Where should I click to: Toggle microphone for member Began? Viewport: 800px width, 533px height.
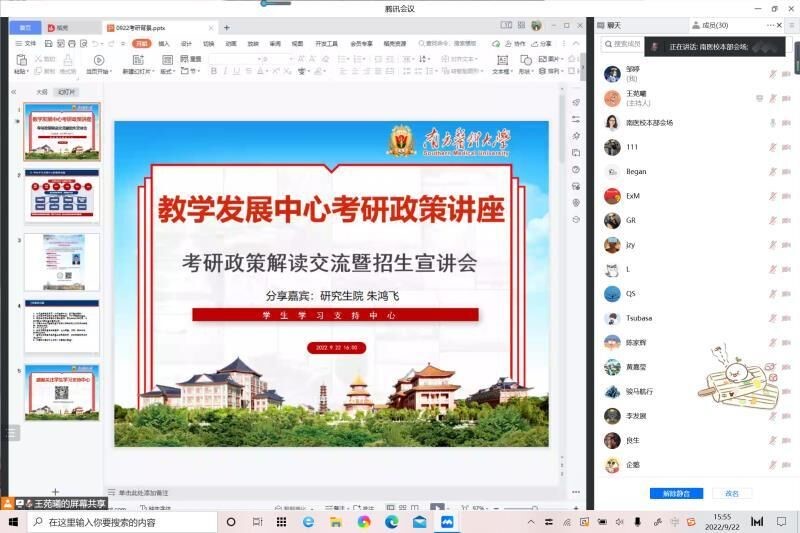pos(772,171)
